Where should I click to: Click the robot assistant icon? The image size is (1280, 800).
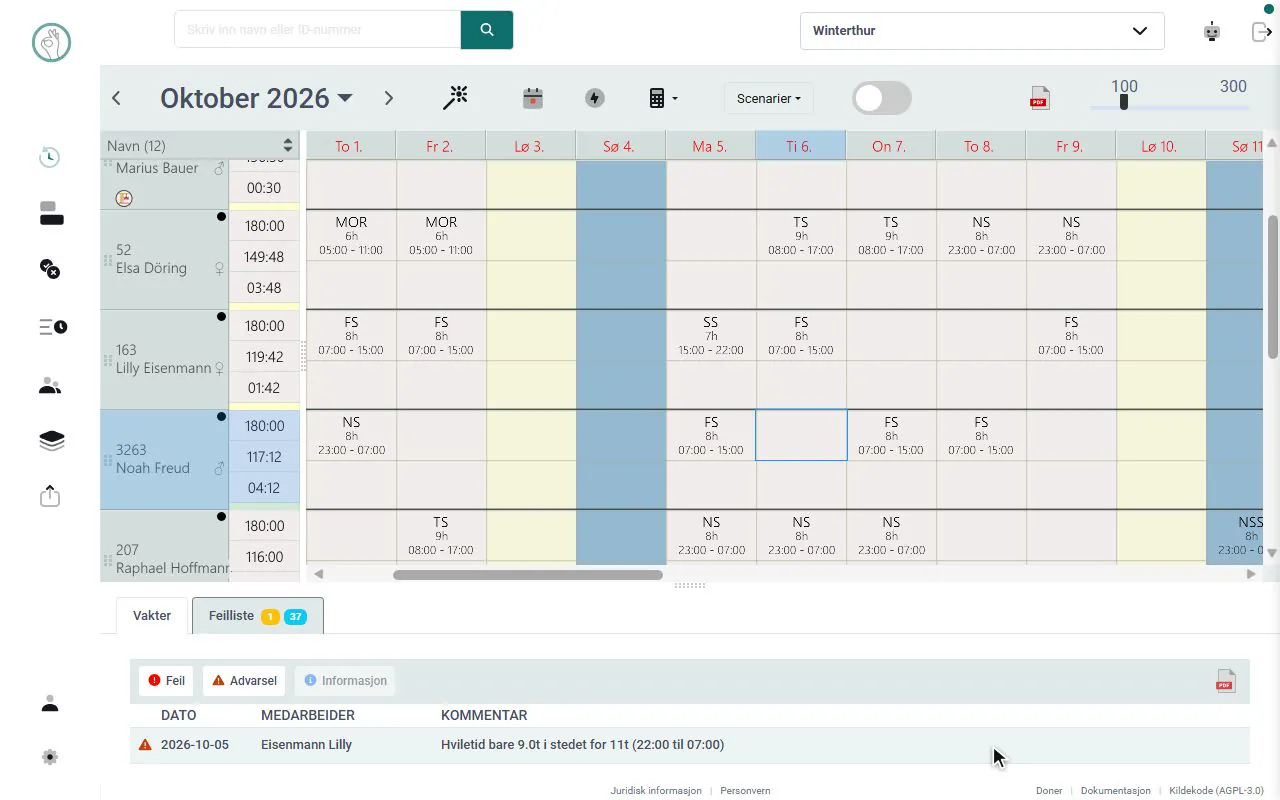(x=1212, y=31)
